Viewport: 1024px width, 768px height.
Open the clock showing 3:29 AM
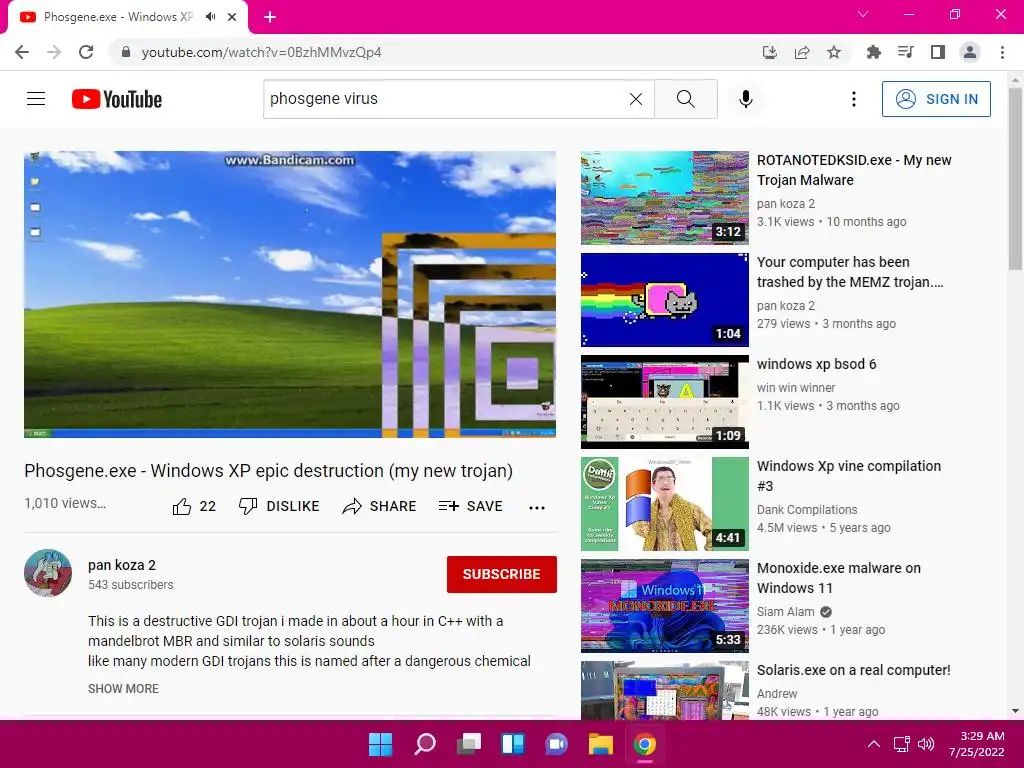(976, 744)
